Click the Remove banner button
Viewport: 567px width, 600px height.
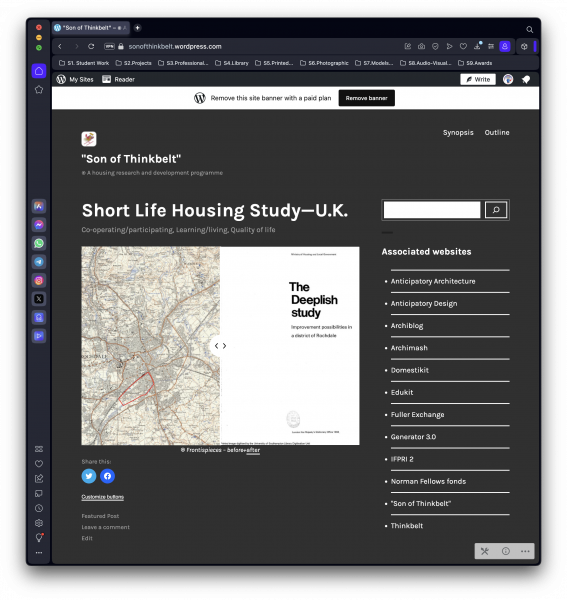pyautogui.click(x=367, y=98)
